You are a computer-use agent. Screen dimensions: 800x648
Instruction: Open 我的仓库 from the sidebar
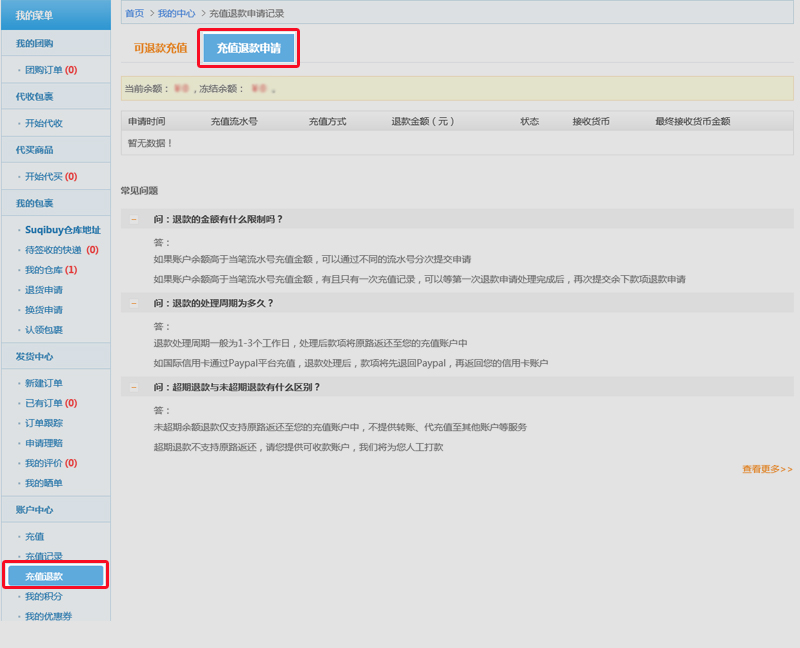pos(44,270)
